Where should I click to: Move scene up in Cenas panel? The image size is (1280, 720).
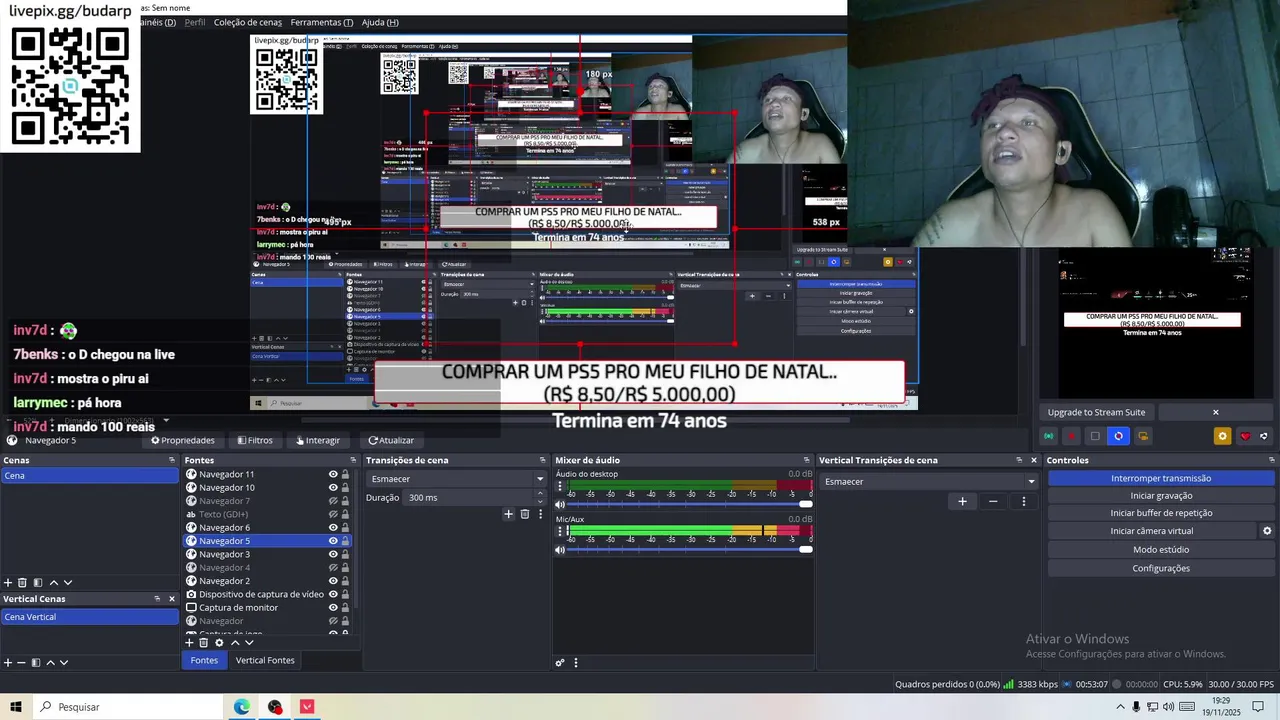pos(53,582)
